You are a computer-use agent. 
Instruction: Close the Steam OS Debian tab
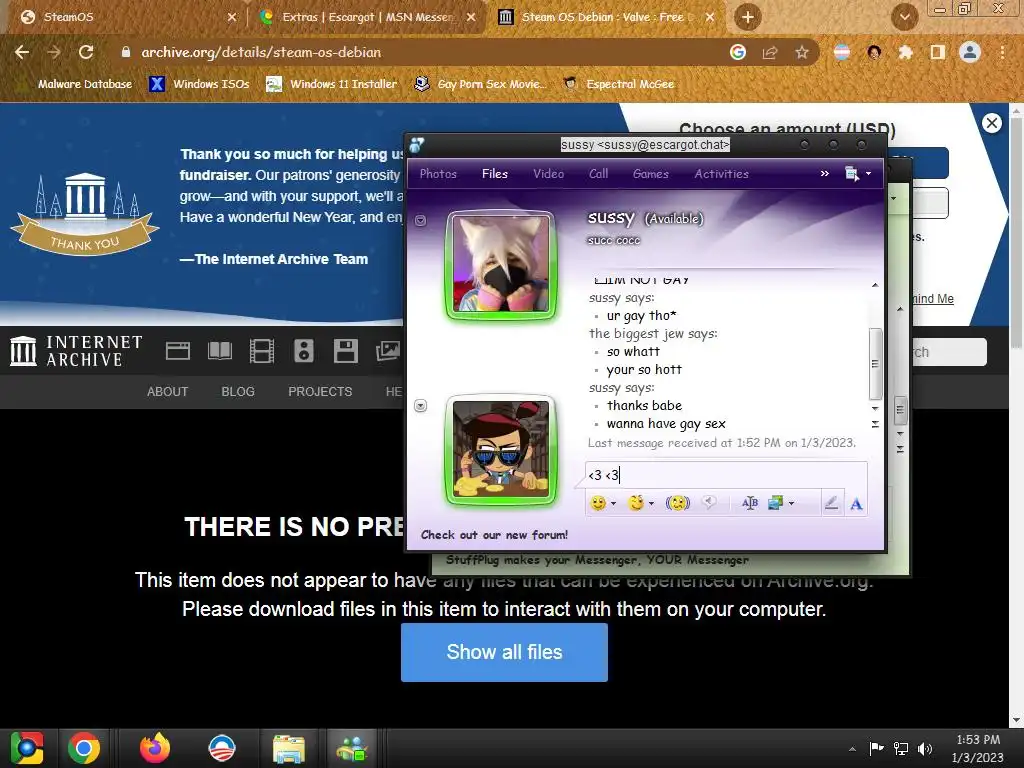click(710, 17)
